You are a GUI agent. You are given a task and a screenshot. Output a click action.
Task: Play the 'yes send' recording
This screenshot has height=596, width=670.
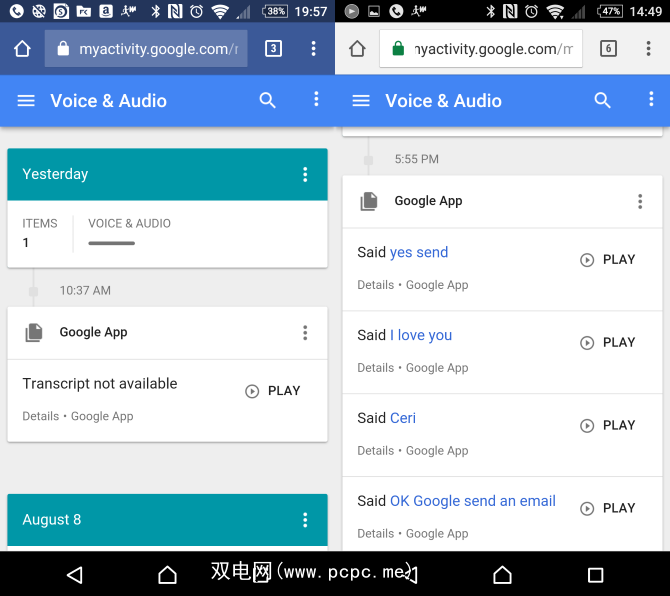click(x=608, y=260)
